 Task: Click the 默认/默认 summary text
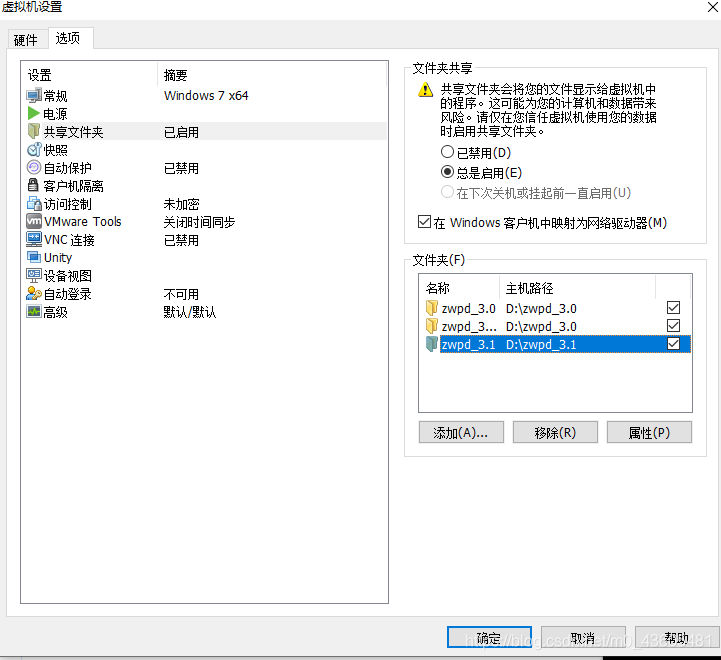click(x=190, y=312)
